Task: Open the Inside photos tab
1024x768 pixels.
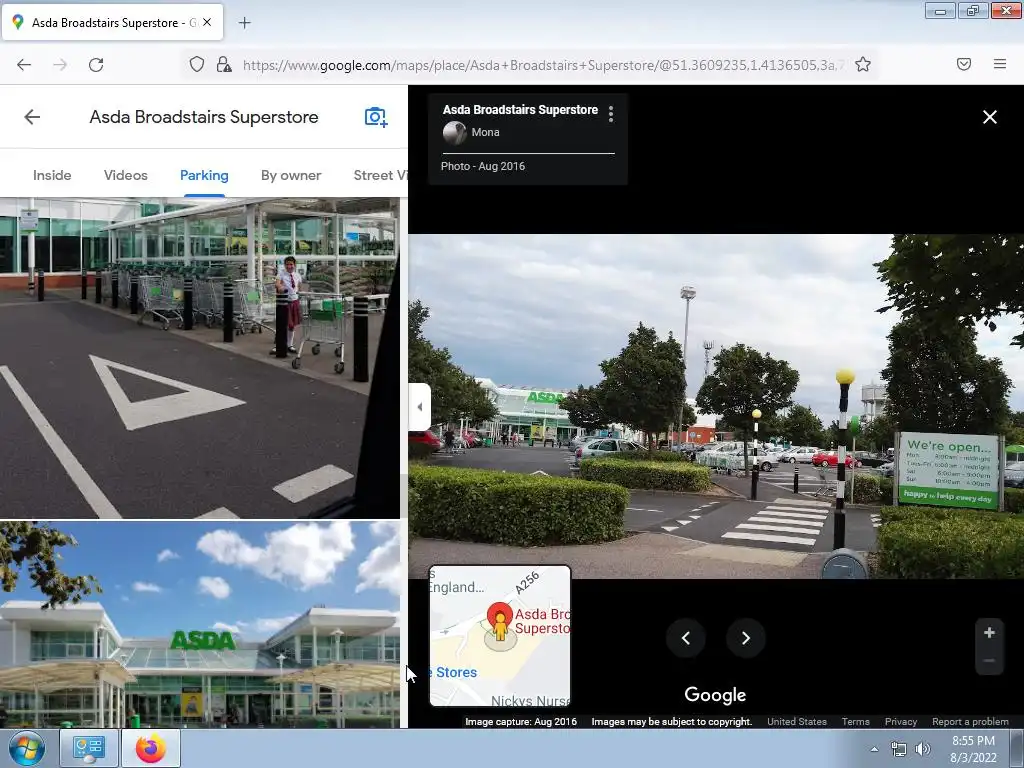Action: (52, 175)
